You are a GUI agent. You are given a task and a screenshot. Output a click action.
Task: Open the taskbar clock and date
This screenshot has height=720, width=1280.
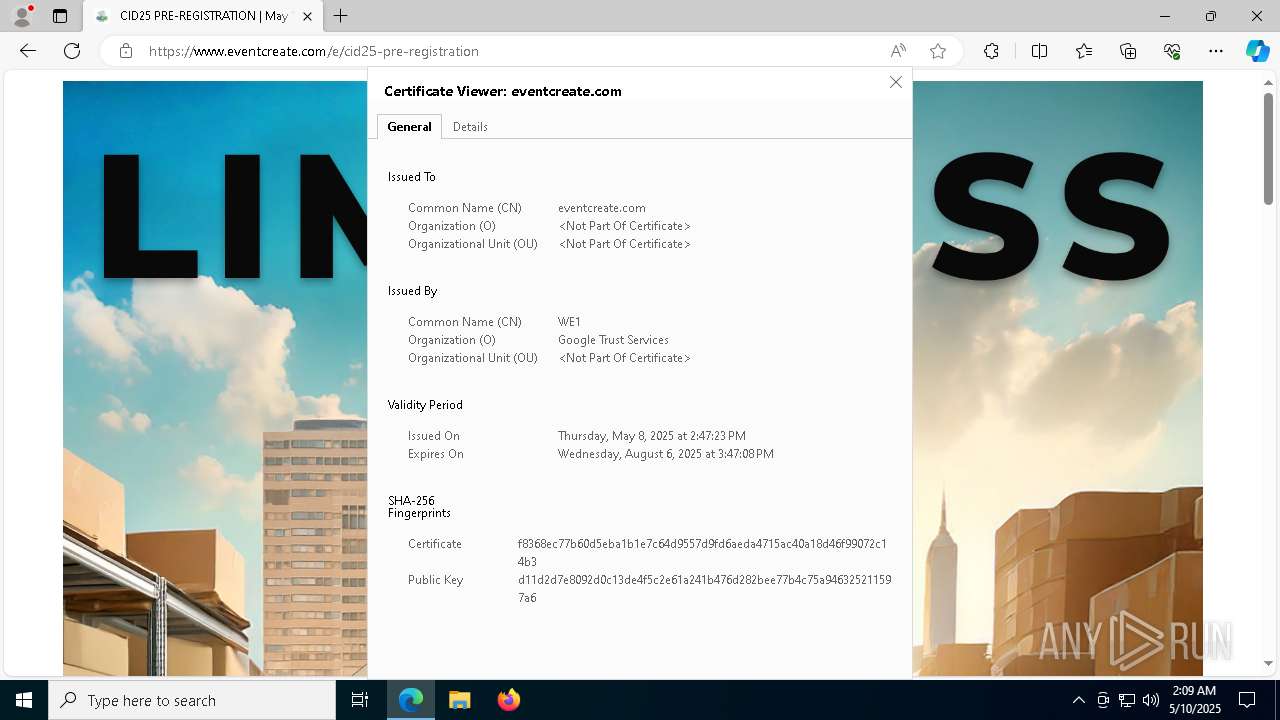pyautogui.click(x=1194, y=700)
